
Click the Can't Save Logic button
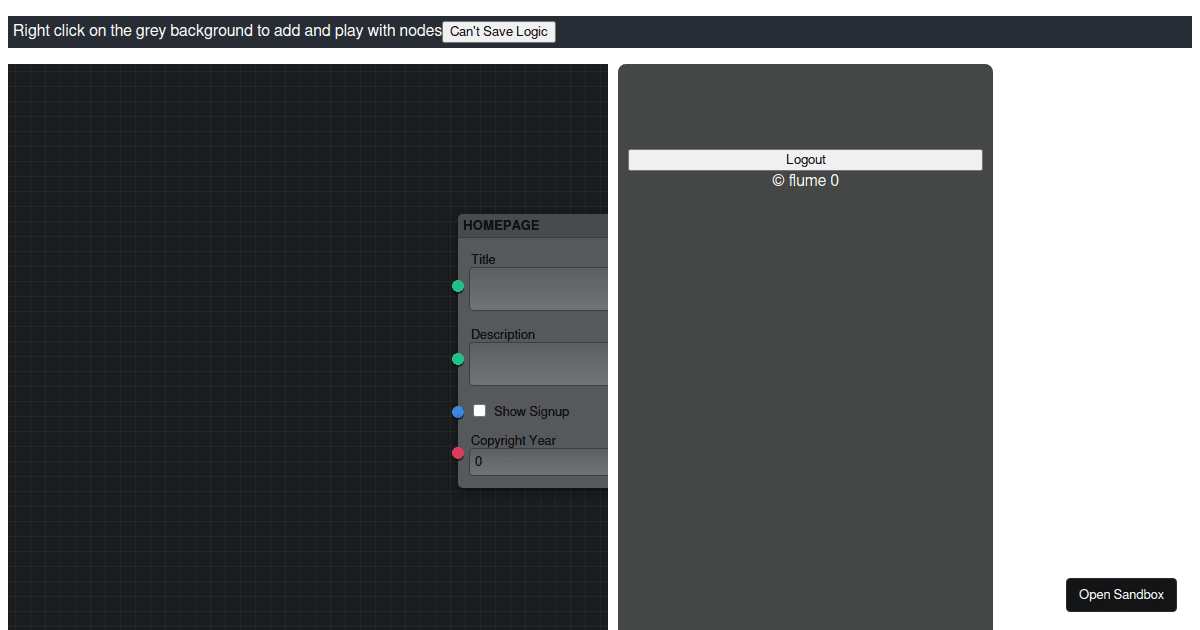(x=499, y=31)
